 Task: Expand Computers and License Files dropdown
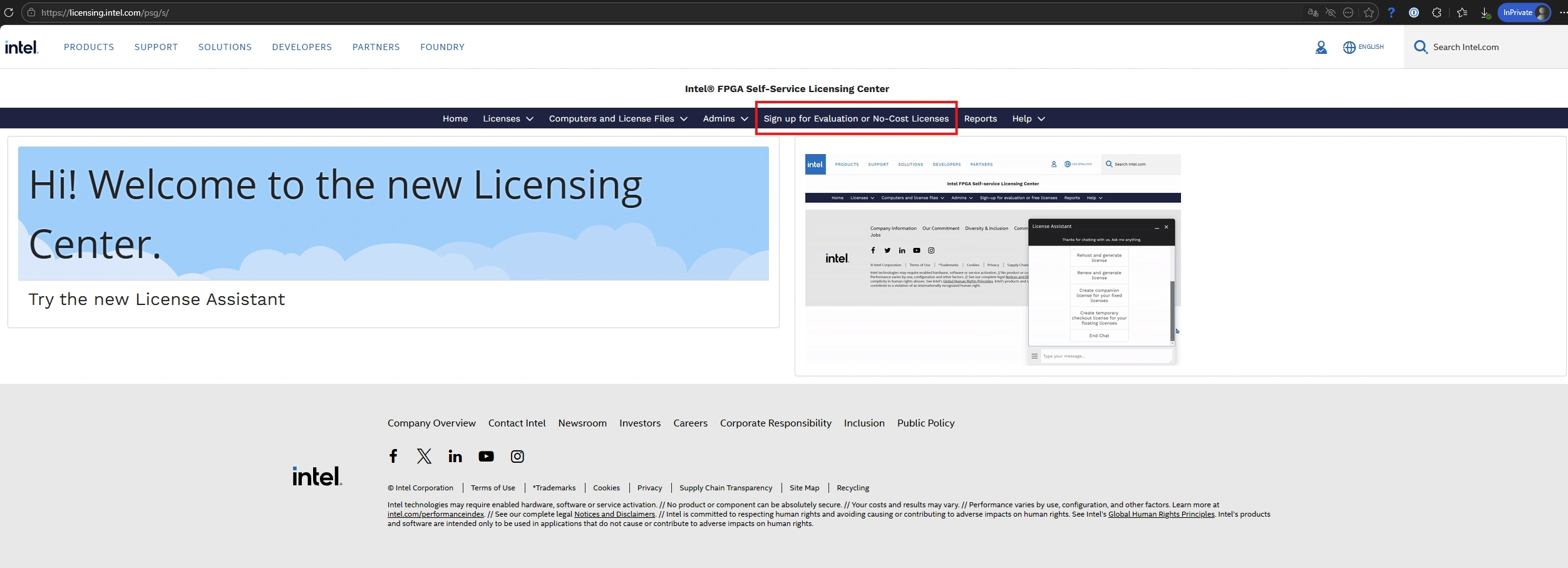click(x=617, y=118)
